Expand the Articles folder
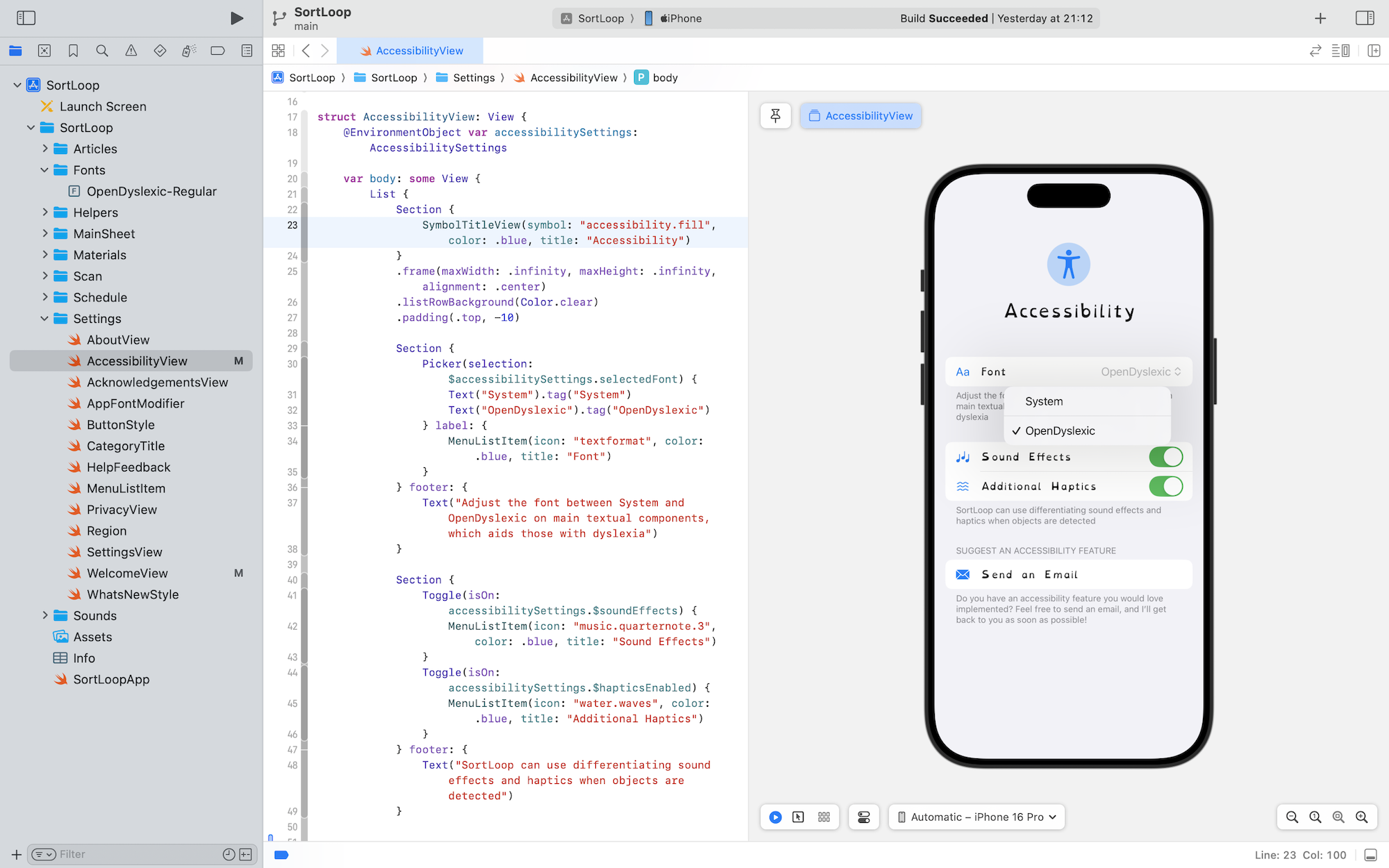 click(x=45, y=149)
